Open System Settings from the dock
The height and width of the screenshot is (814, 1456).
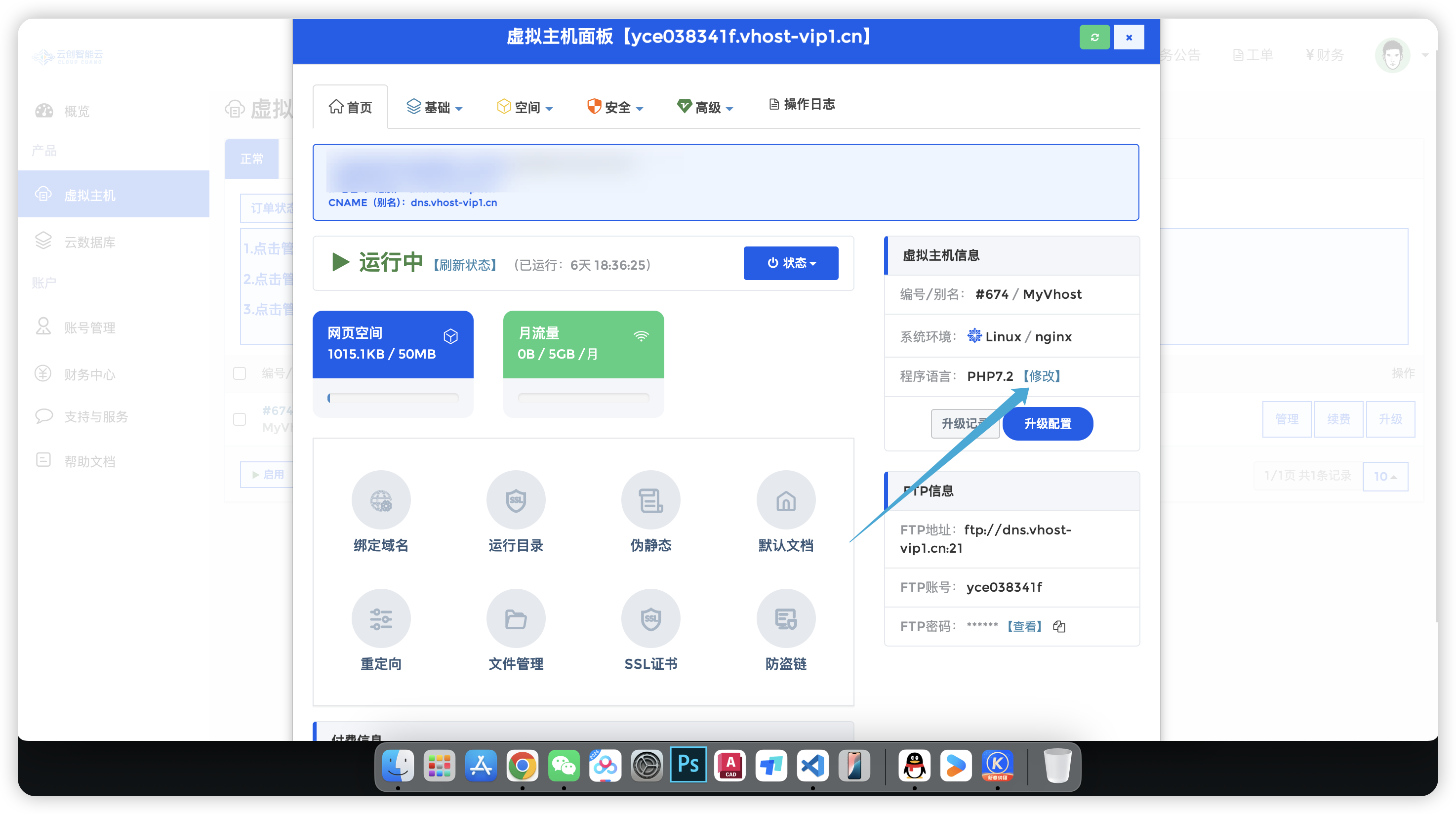point(647,766)
